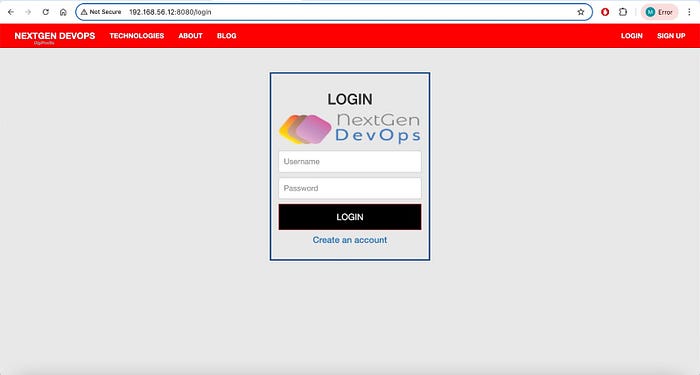
Task: Open the TECHNOLOGIES nav item
Action: (x=137, y=36)
